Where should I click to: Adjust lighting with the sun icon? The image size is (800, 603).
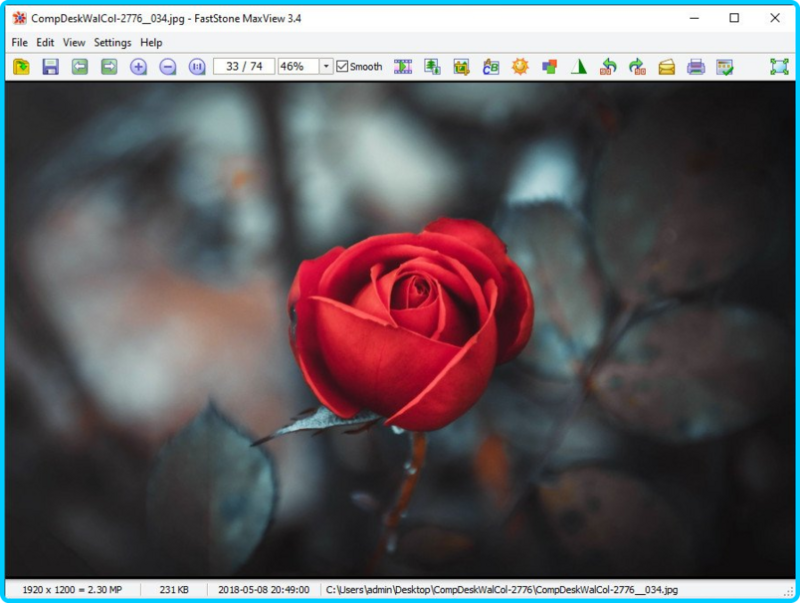tap(520, 67)
